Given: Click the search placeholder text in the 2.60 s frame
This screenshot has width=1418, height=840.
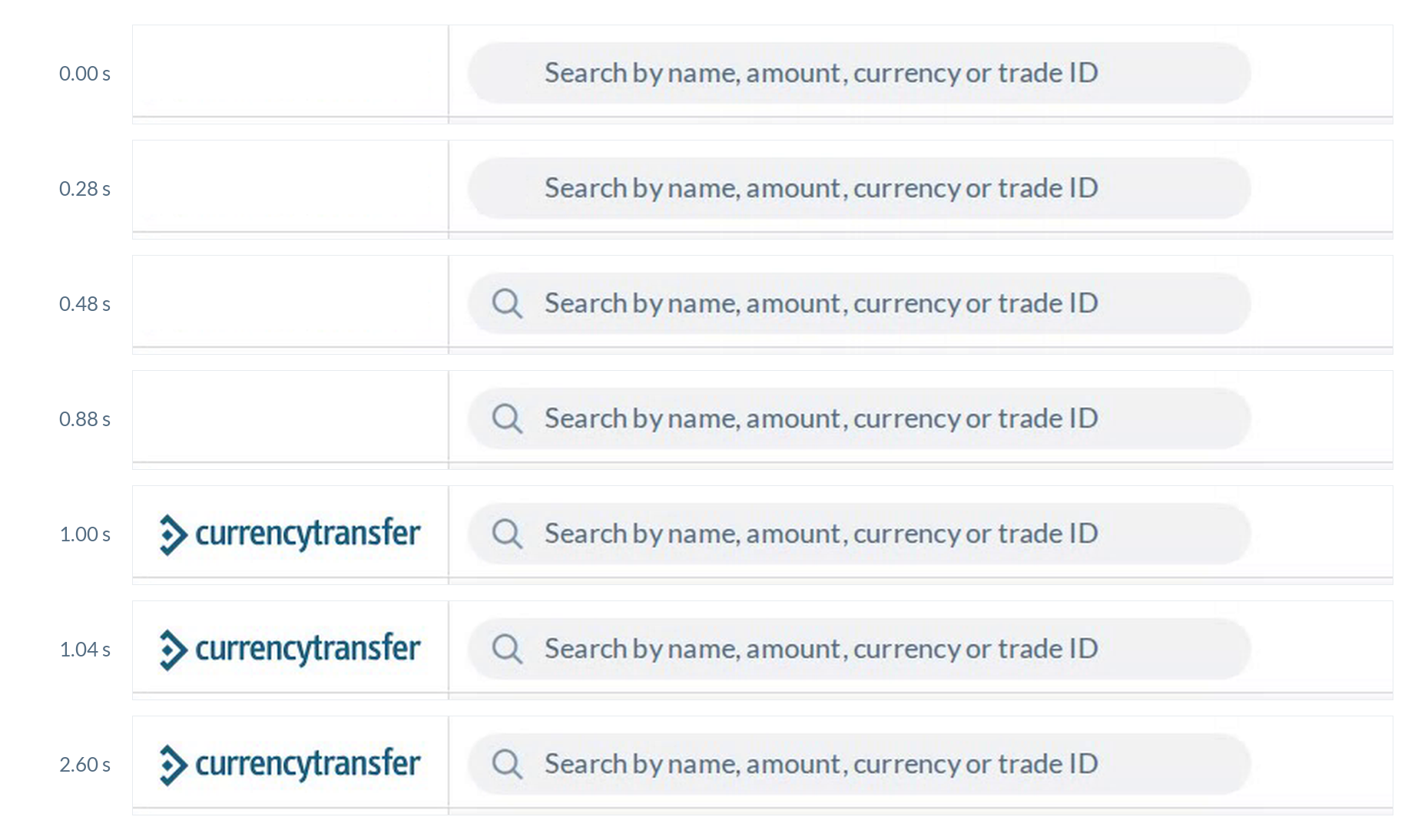Looking at the screenshot, I should 821,764.
